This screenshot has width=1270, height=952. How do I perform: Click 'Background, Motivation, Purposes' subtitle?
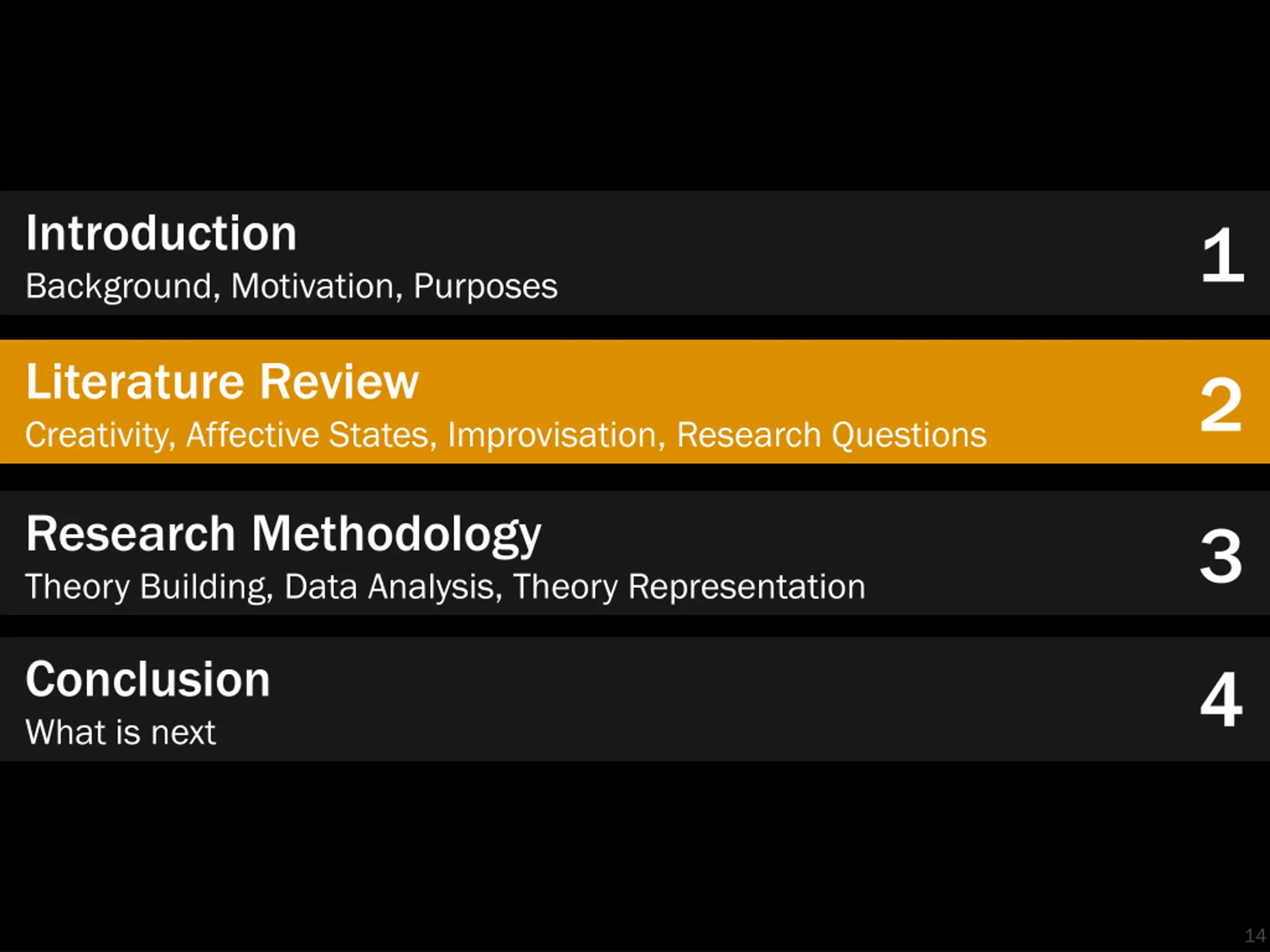tap(291, 287)
